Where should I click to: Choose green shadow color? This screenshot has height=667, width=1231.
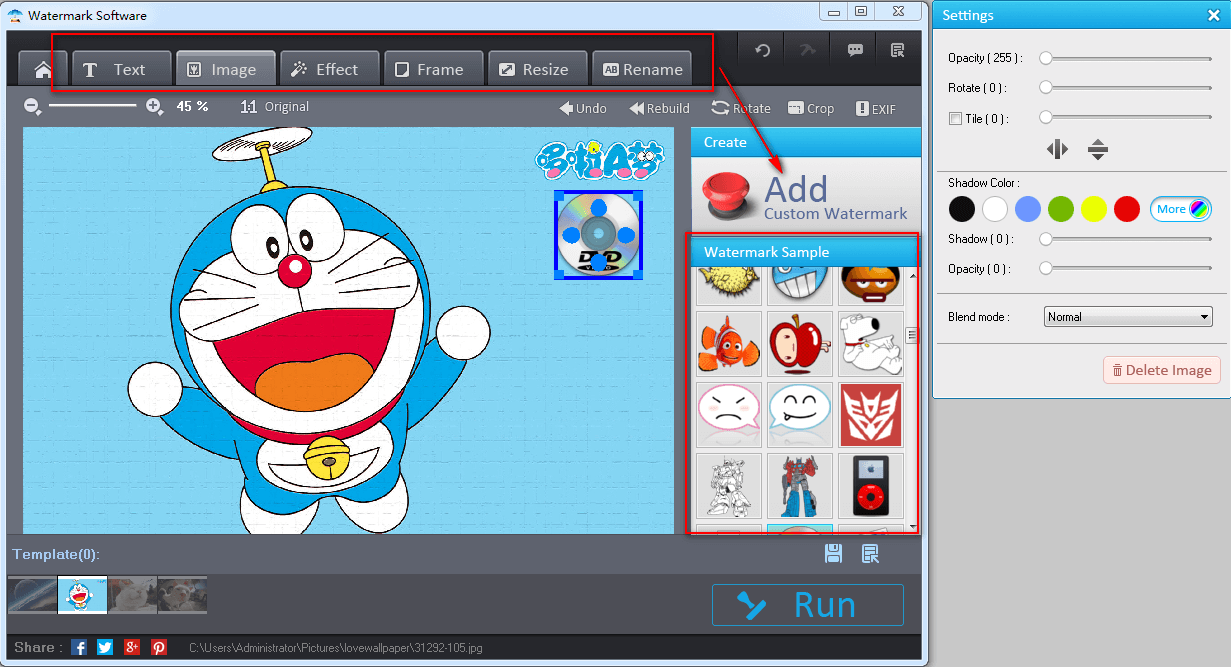click(x=1061, y=209)
